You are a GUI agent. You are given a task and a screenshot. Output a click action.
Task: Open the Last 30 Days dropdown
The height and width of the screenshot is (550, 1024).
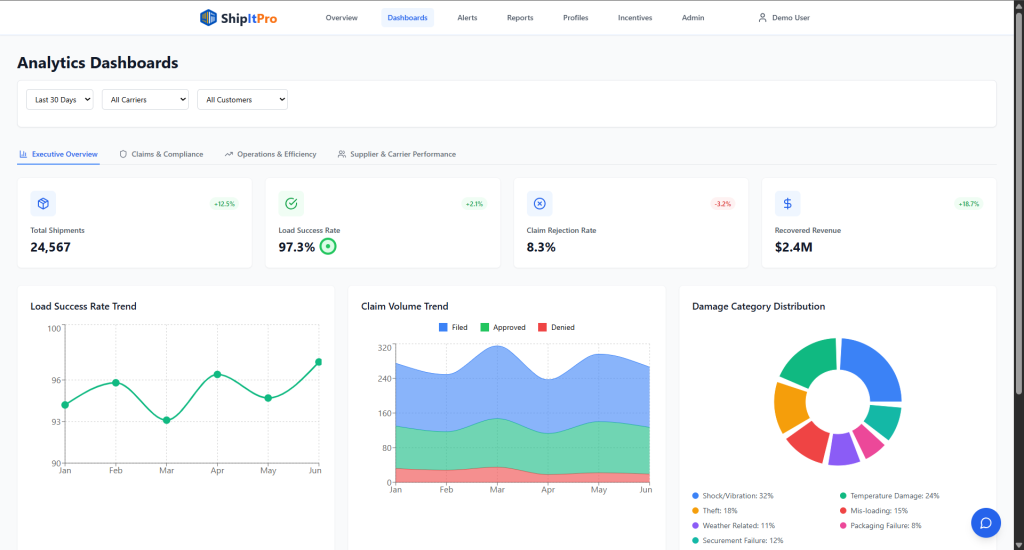coord(59,100)
